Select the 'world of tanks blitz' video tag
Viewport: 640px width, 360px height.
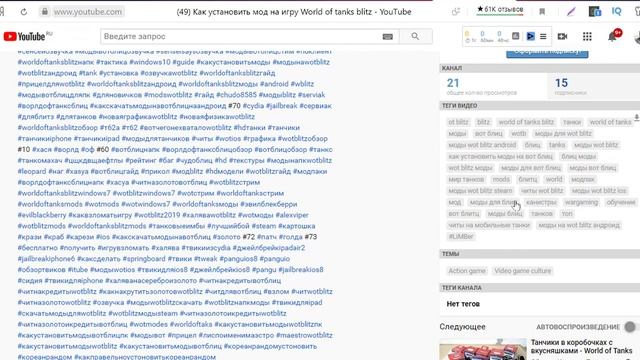[x=526, y=122]
